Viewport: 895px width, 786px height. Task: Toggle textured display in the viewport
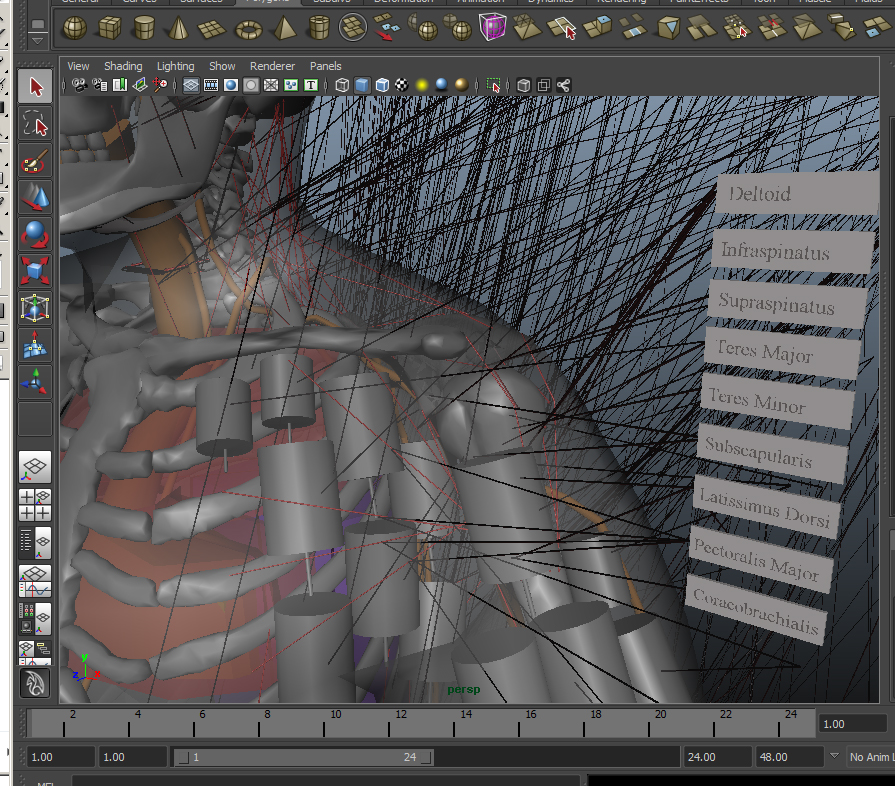(401, 86)
